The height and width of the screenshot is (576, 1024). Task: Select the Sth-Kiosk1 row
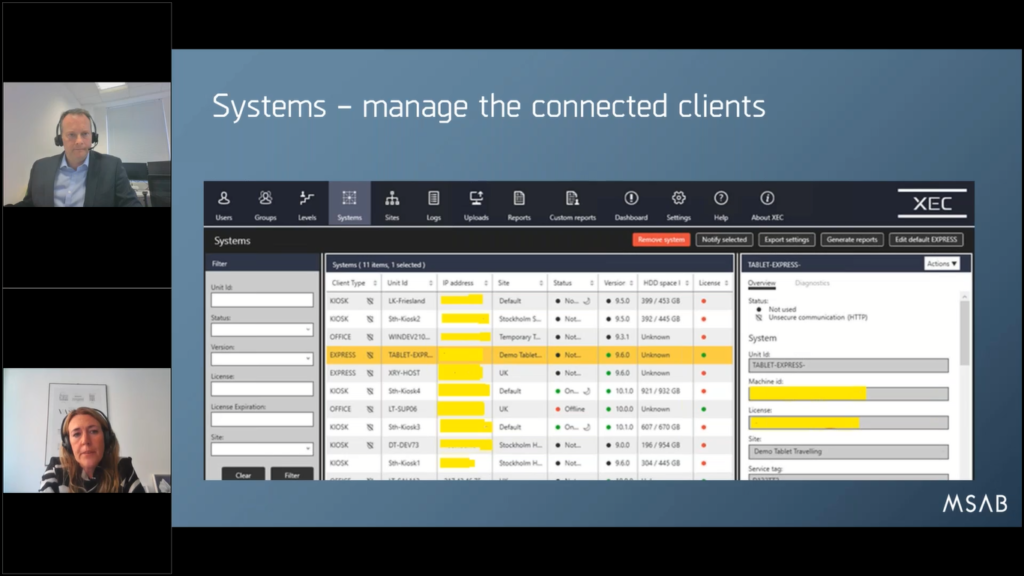coord(530,463)
